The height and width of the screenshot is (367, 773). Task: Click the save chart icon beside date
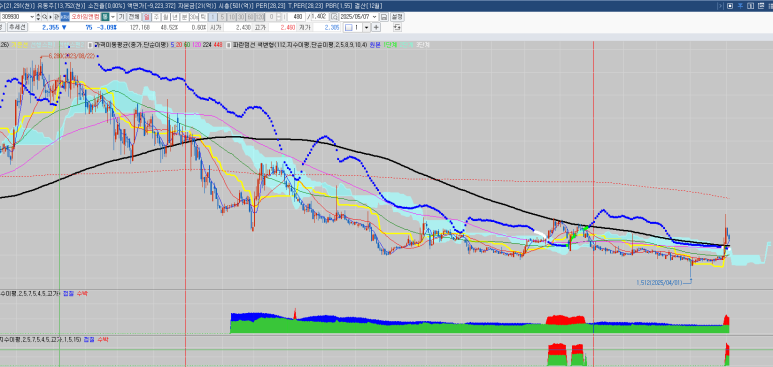tap(384, 17)
